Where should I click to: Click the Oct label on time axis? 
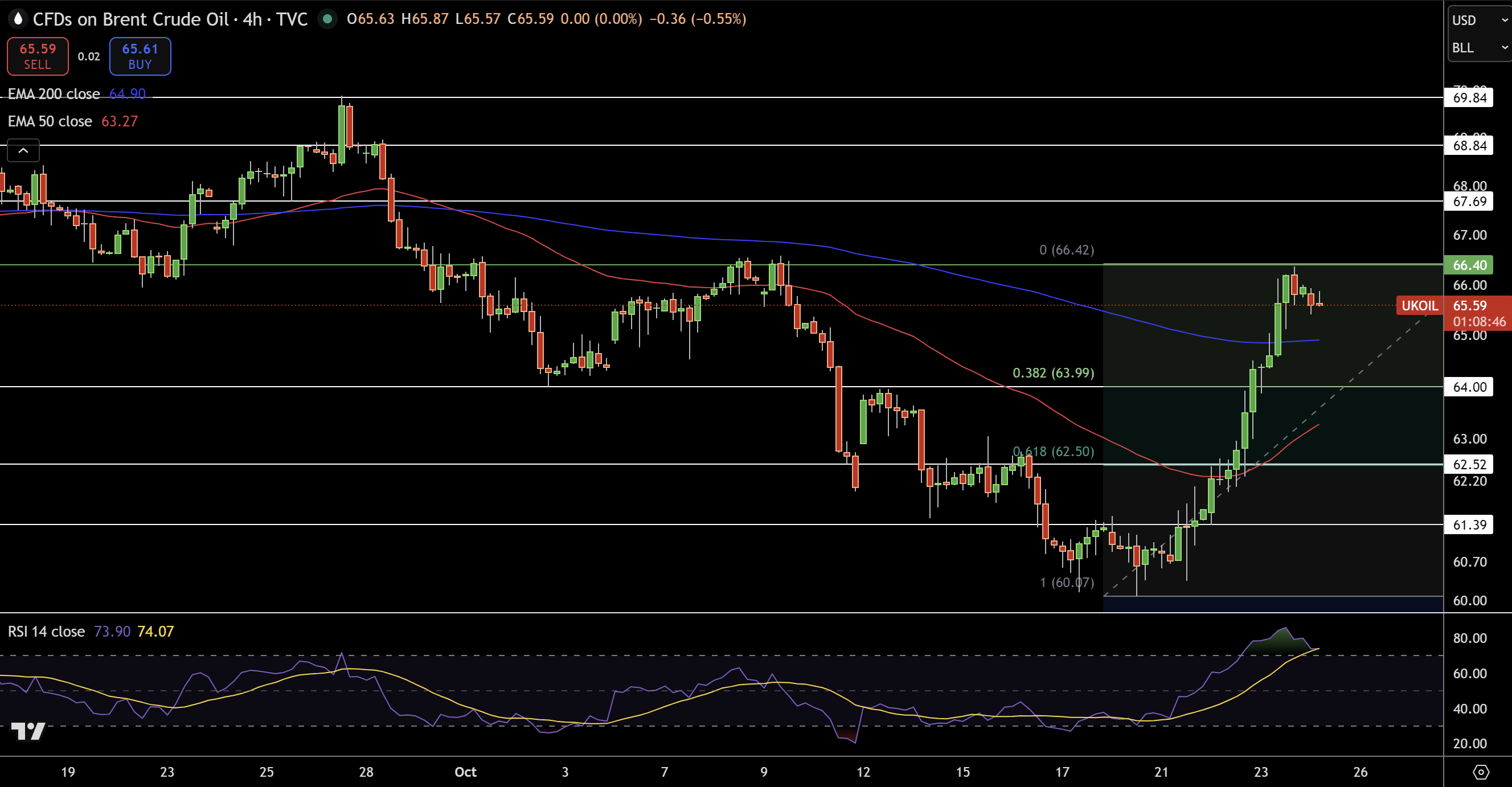click(x=465, y=772)
